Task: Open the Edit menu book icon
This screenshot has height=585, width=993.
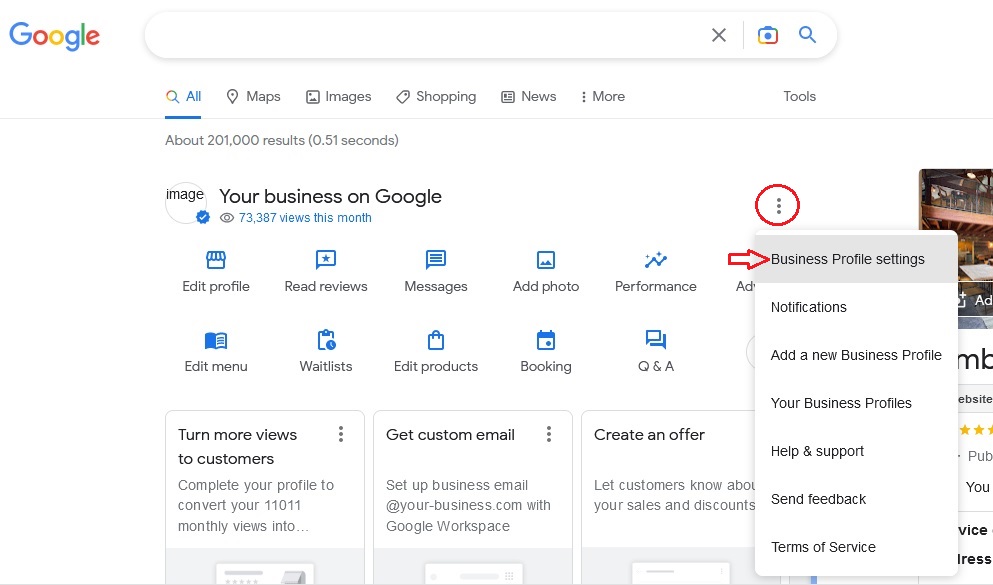Action: click(x=215, y=341)
